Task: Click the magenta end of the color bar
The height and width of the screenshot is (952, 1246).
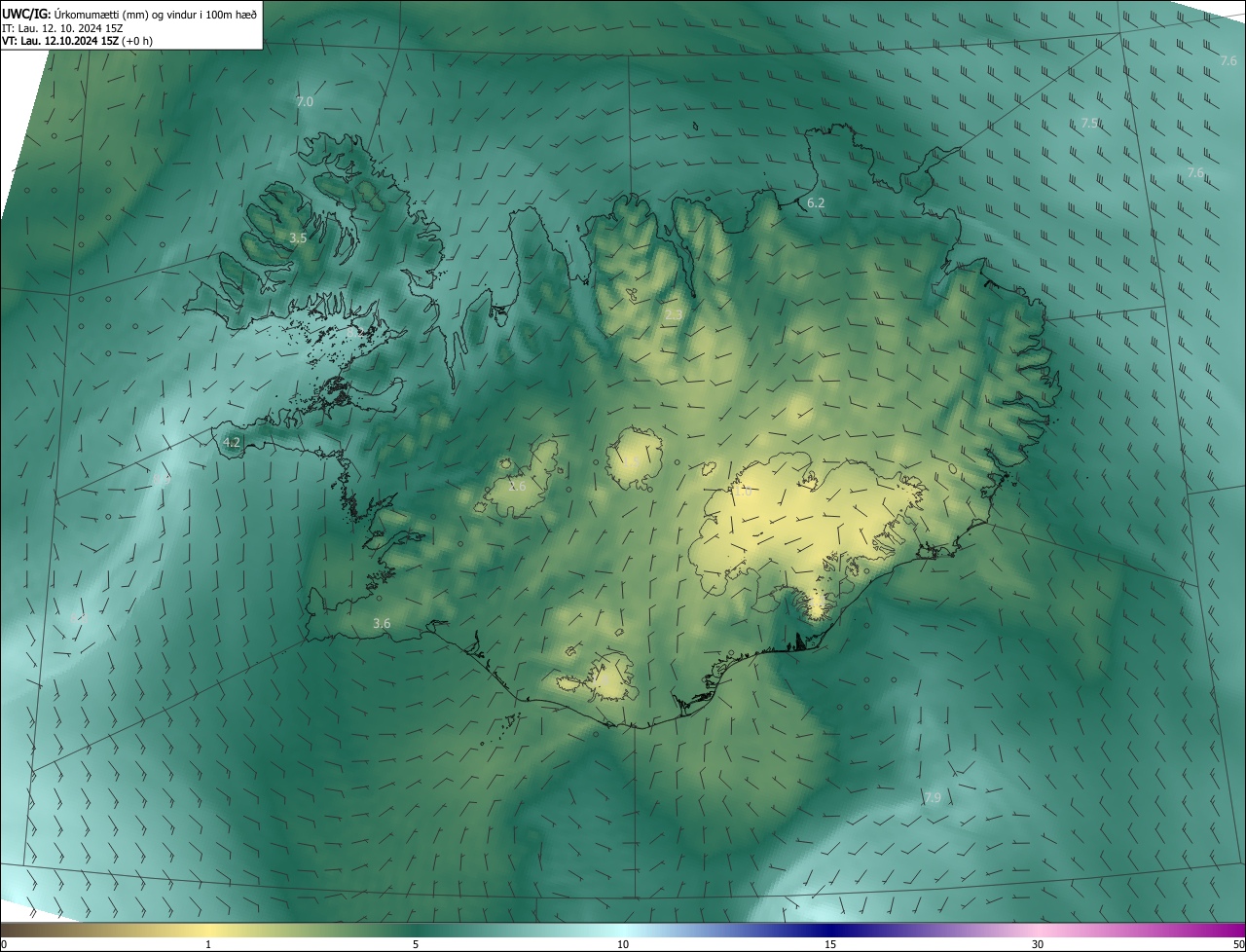Action: pyautogui.click(x=1227, y=930)
